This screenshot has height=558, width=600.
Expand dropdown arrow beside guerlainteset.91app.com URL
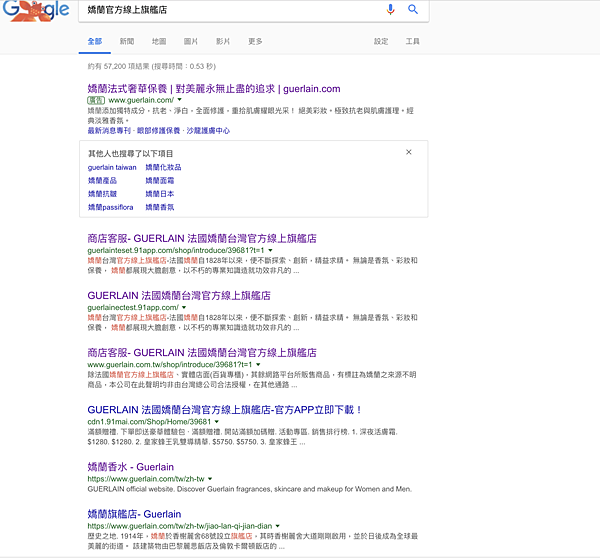tap(270, 250)
